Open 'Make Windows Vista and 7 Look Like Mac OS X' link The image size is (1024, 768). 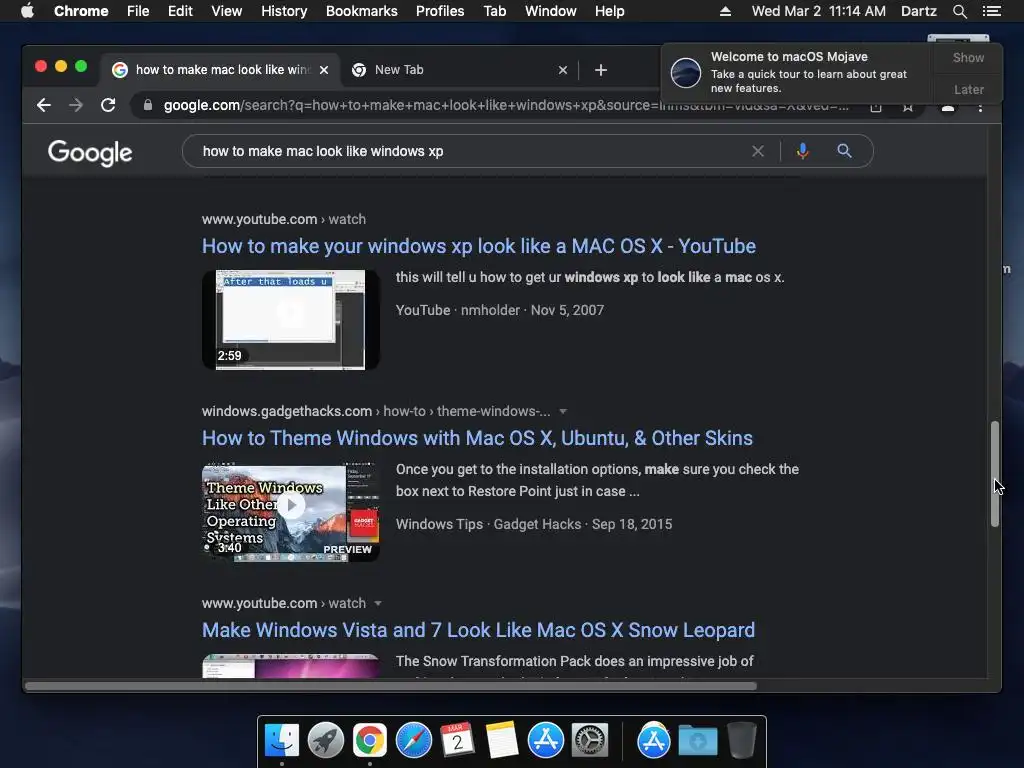click(478, 630)
